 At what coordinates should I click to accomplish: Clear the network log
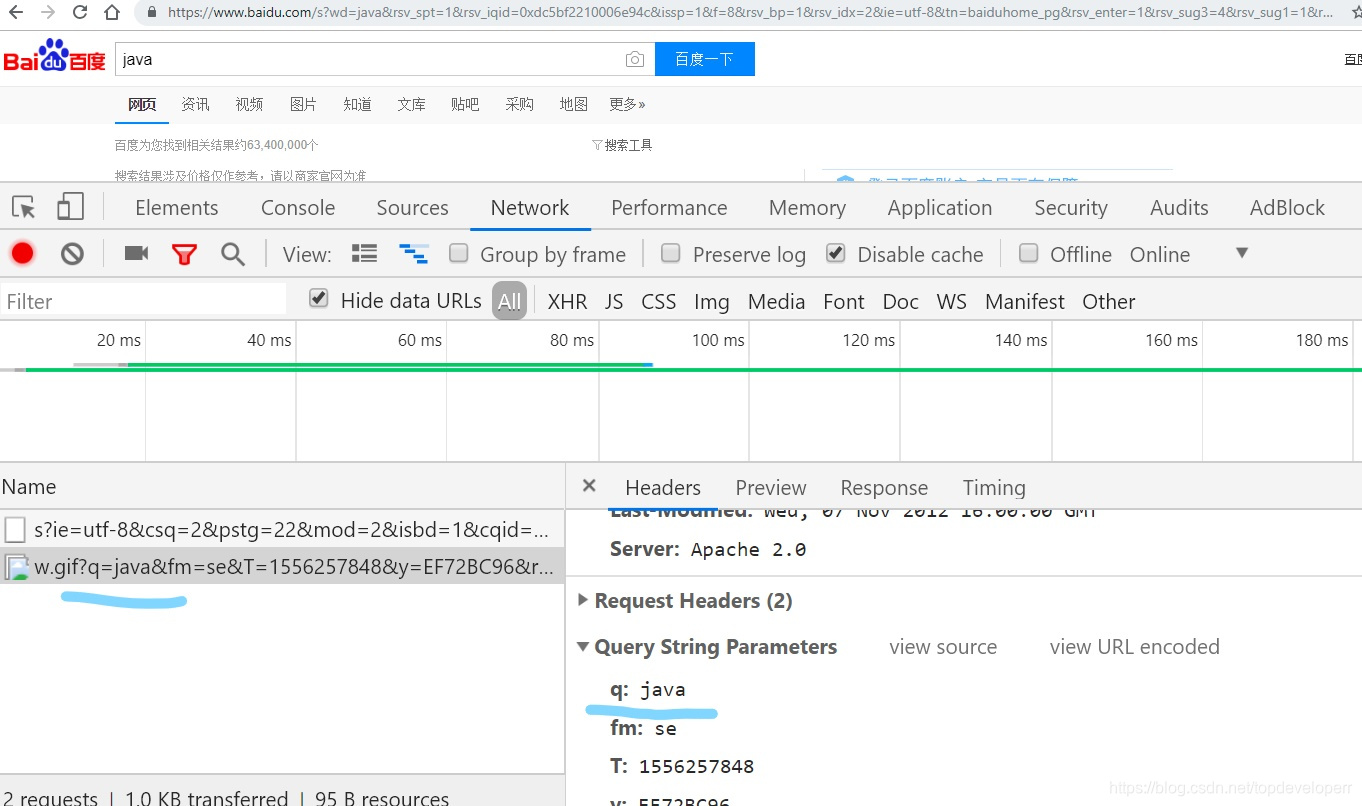tap(72, 254)
